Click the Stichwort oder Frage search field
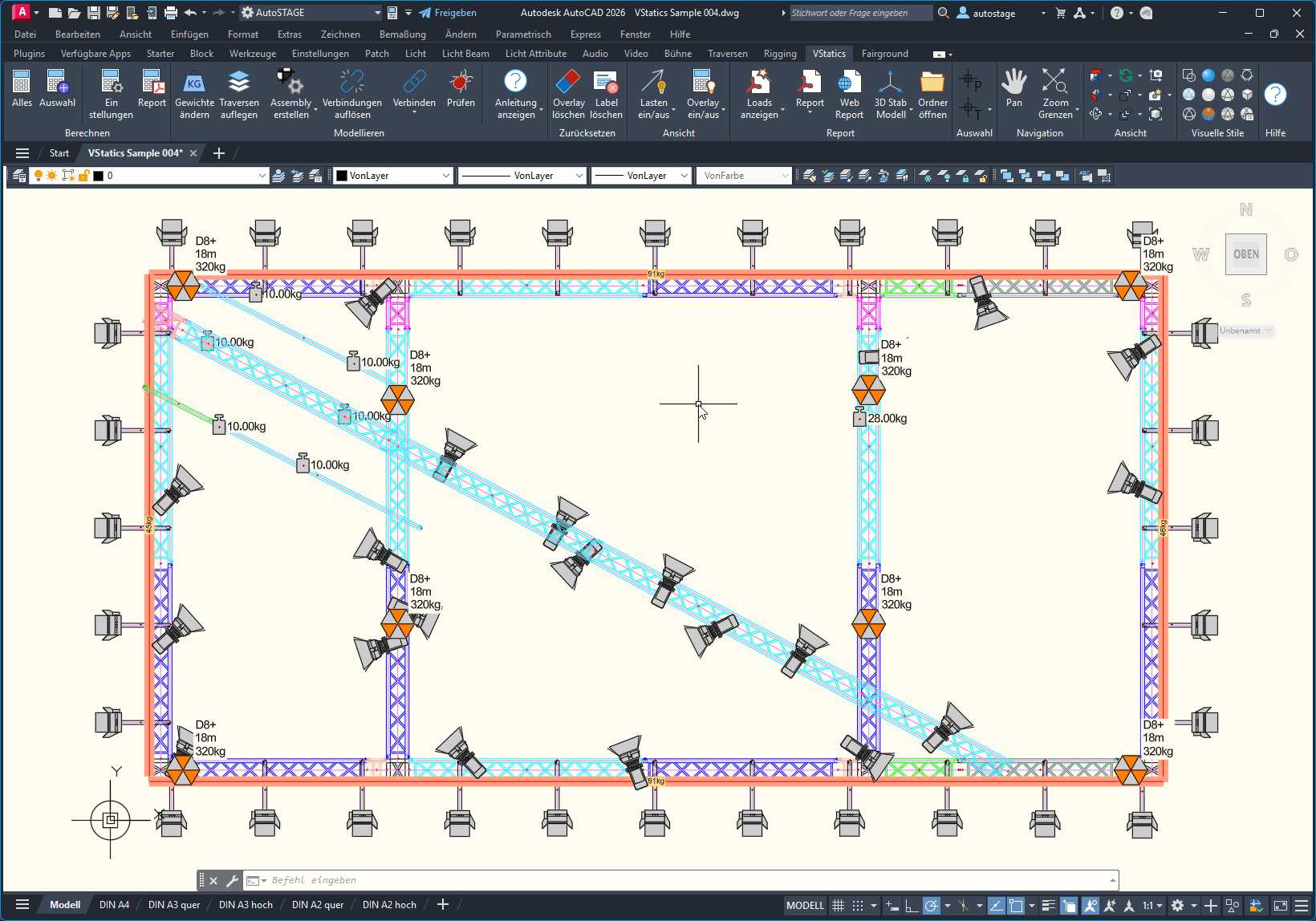The width and height of the screenshot is (1316, 921). pos(861,13)
